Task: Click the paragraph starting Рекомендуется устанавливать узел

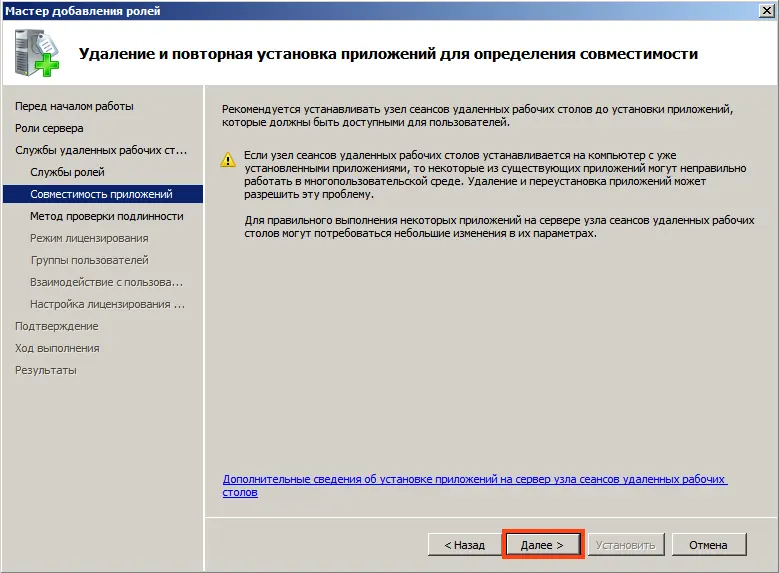Action: 477,115
